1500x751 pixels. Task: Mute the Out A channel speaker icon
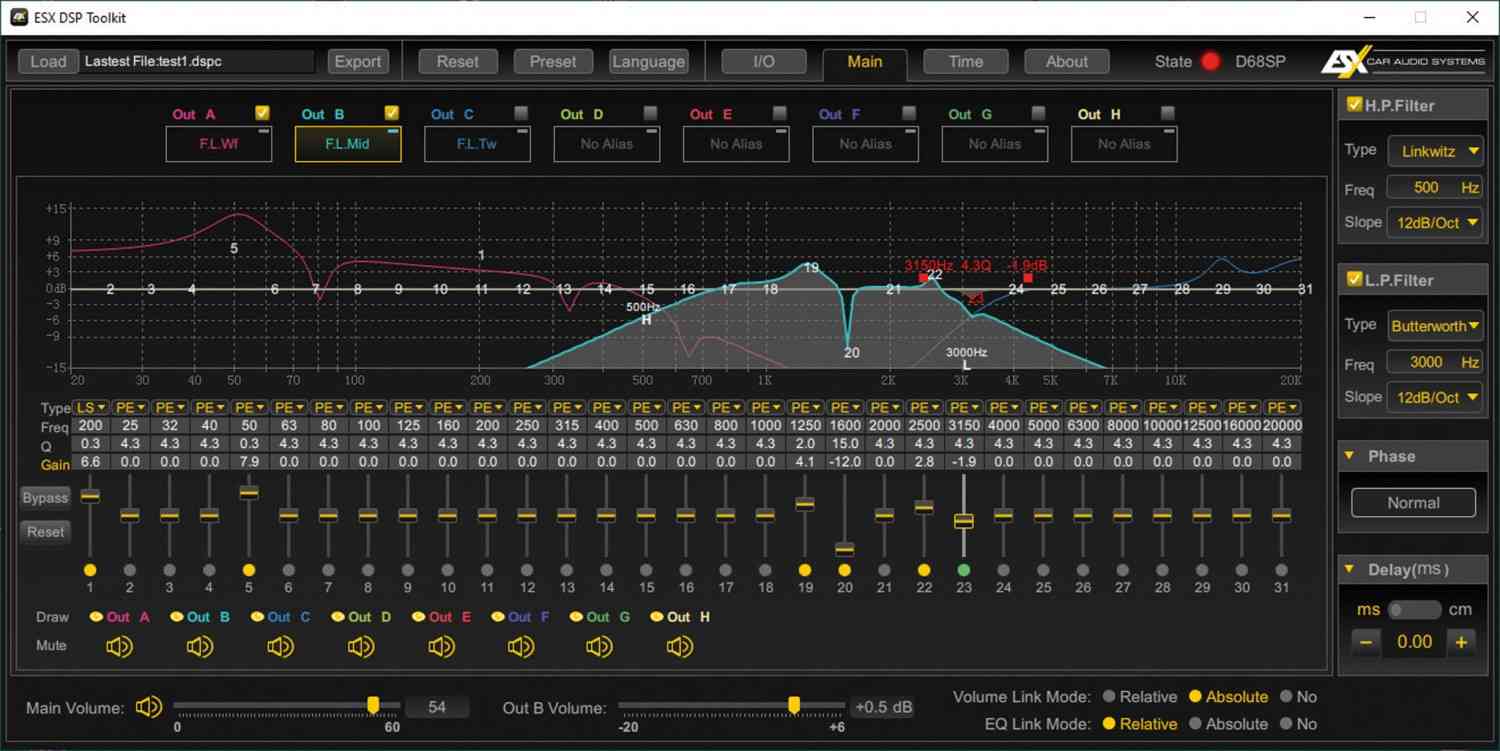click(119, 647)
